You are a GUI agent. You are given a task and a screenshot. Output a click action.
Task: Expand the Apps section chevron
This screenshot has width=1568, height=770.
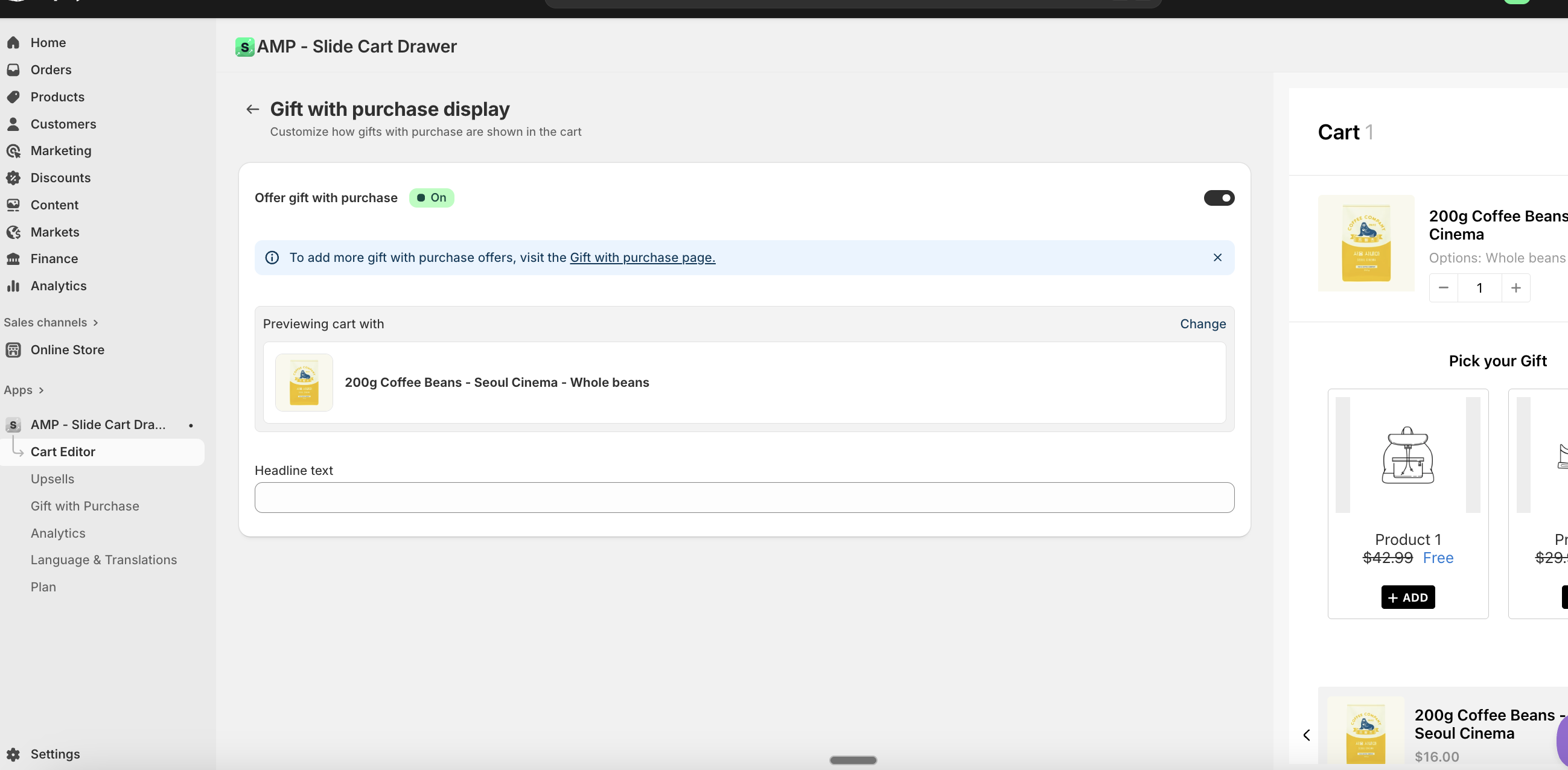pyautogui.click(x=41, y=390)
